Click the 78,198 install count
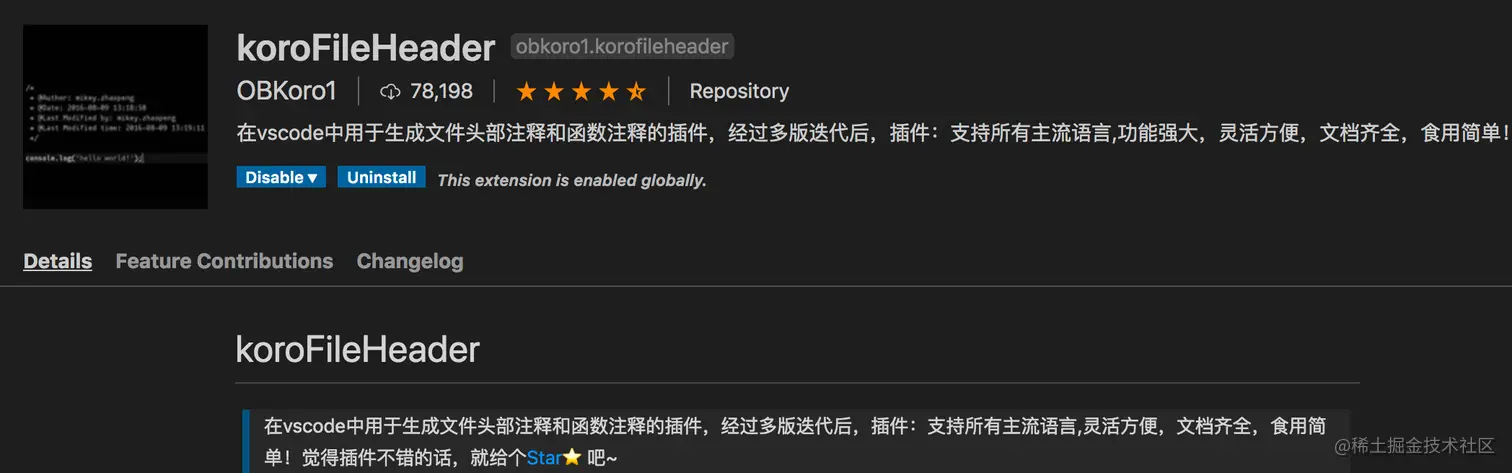Viewport: 1512px width, 473px height. point(441,91)
